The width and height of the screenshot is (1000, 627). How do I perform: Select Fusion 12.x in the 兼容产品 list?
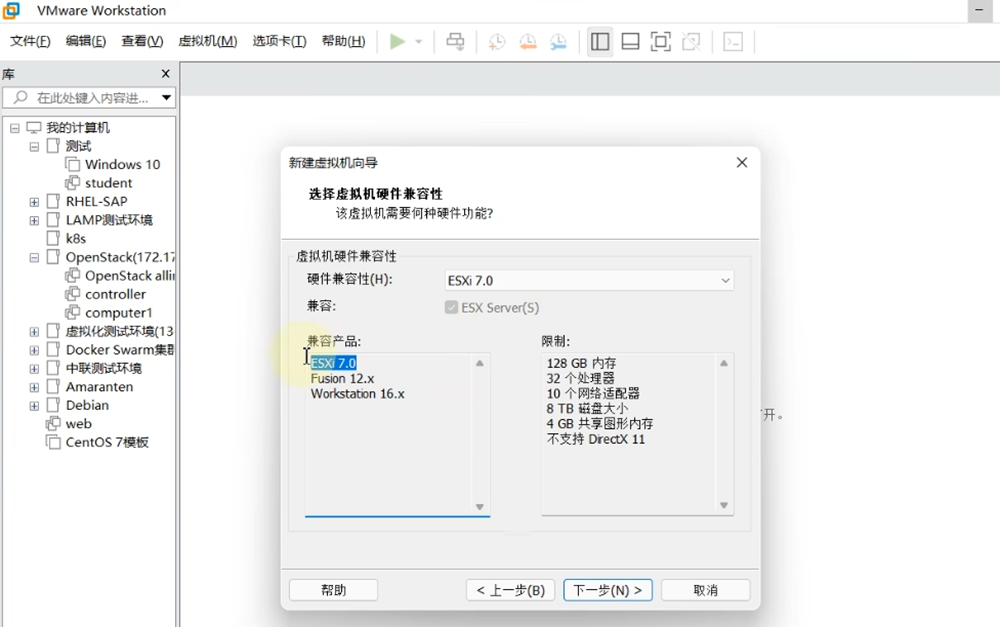[x=342, y=378]
